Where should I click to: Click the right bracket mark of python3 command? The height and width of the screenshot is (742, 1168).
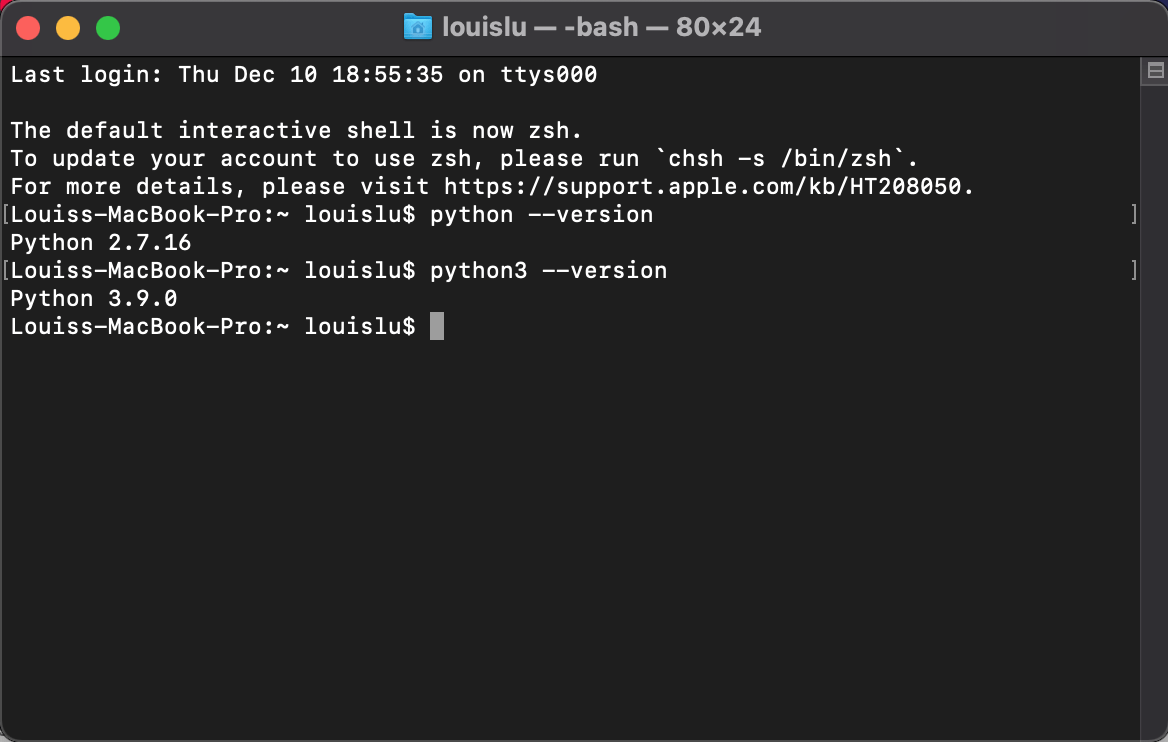coord(1134,270)
